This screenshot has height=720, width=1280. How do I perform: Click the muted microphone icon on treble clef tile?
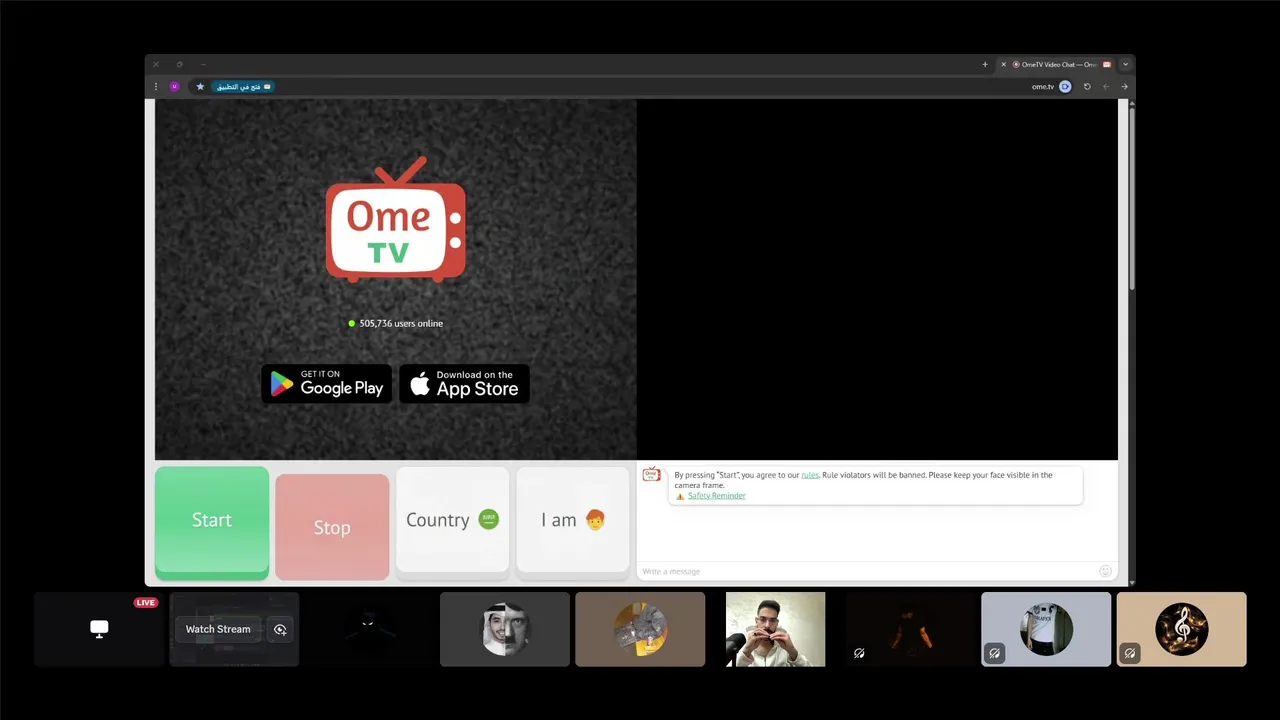pos(1130,654)
